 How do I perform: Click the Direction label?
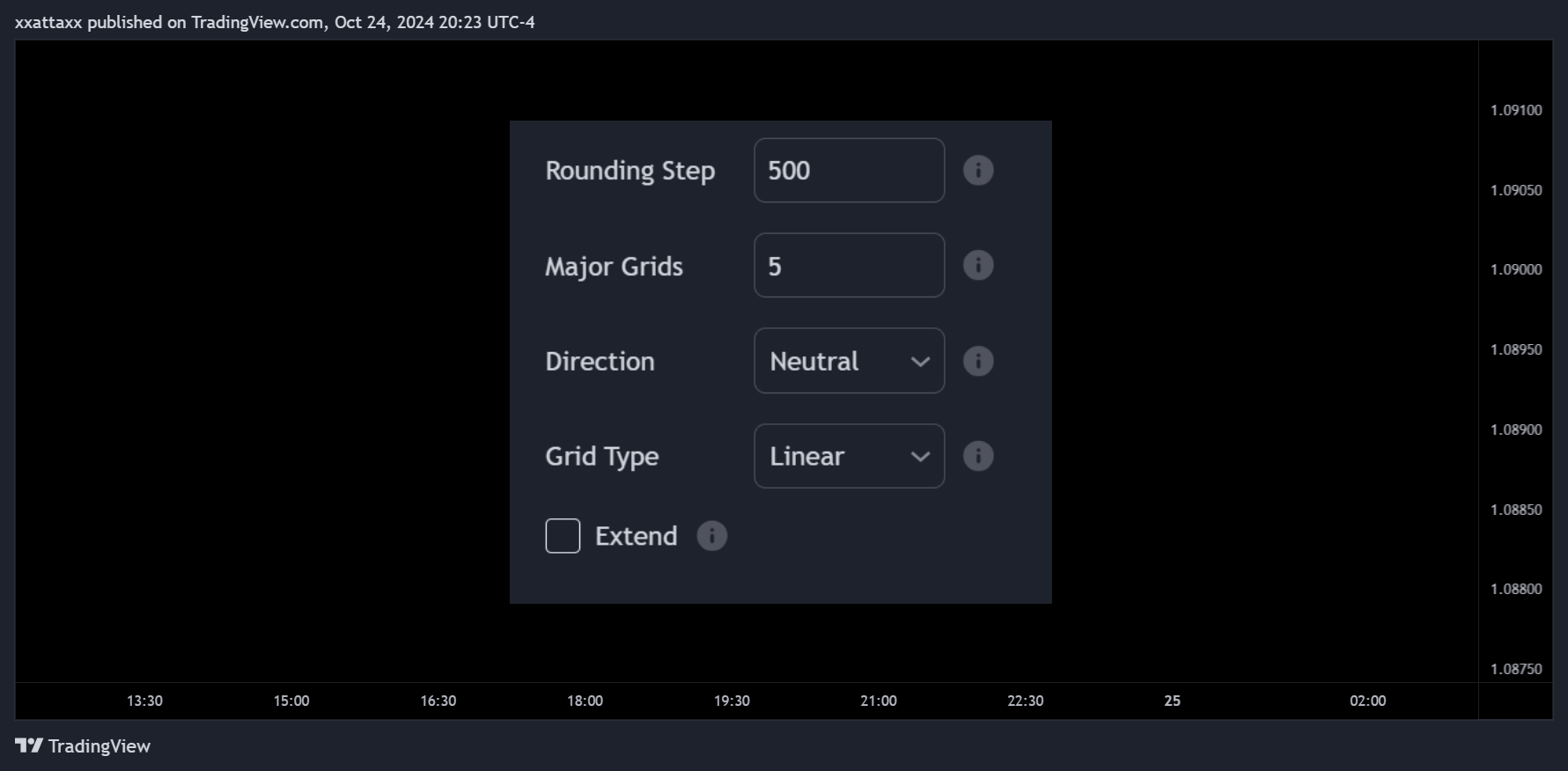[600, 361]
